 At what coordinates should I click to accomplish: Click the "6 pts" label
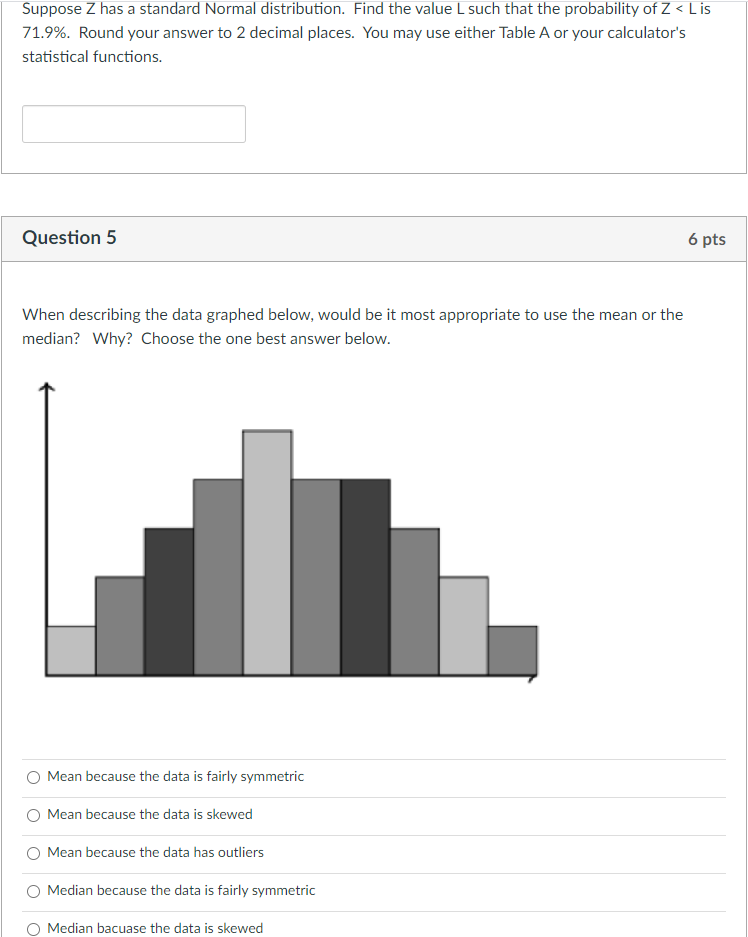[x=708, y=238]
